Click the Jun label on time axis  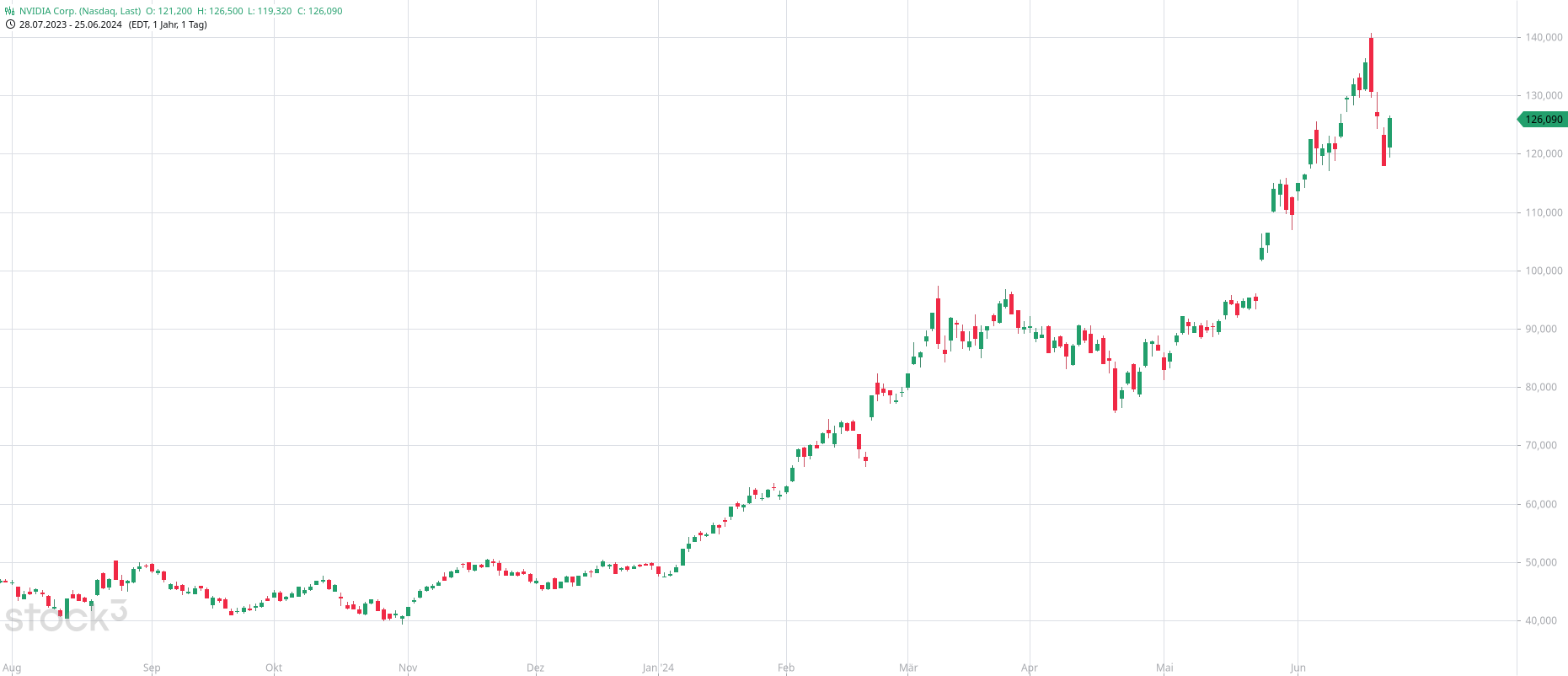click(x=1298, y=668)
